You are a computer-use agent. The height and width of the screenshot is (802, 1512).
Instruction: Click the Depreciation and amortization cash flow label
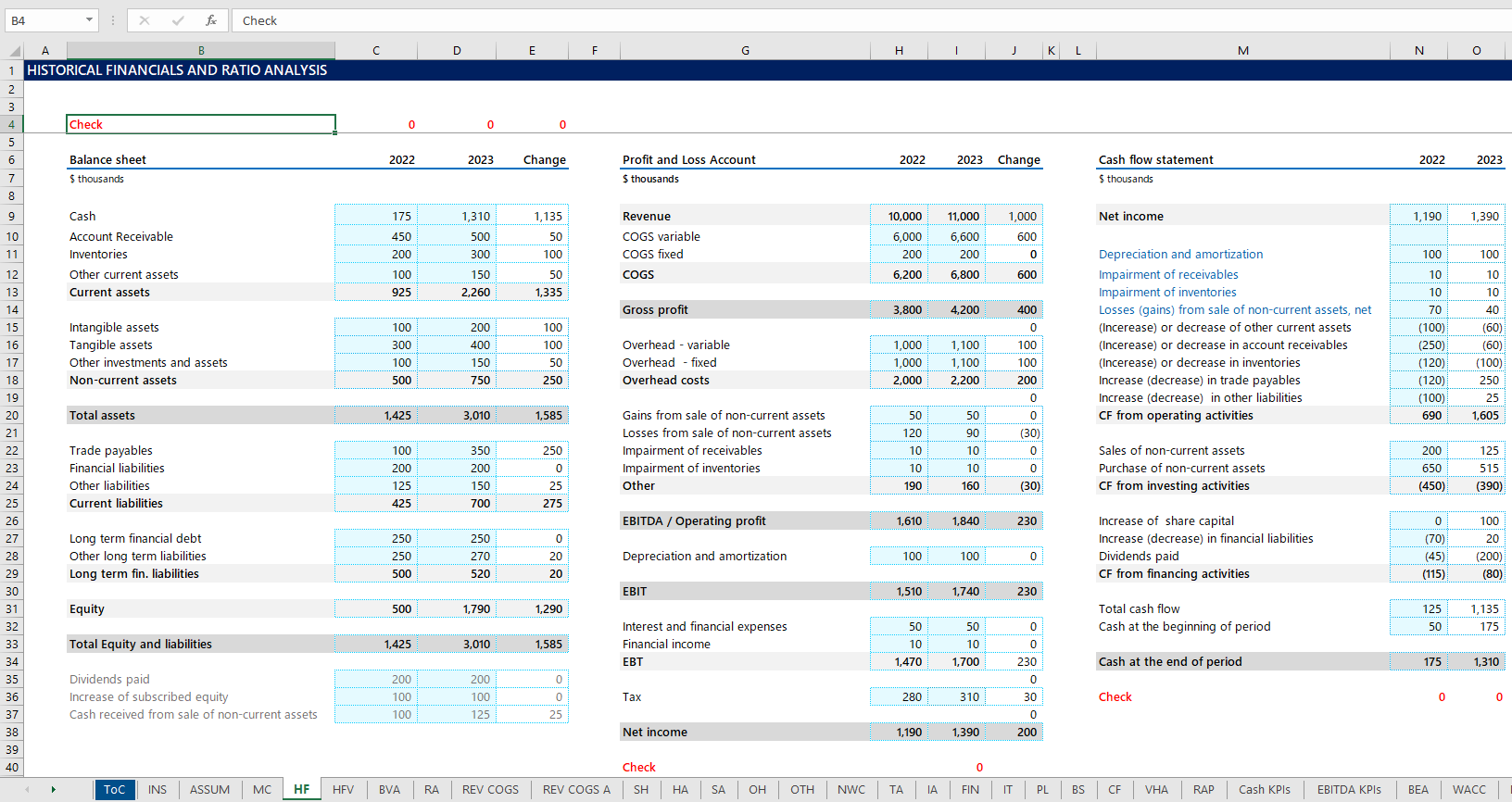point(1180,255)
